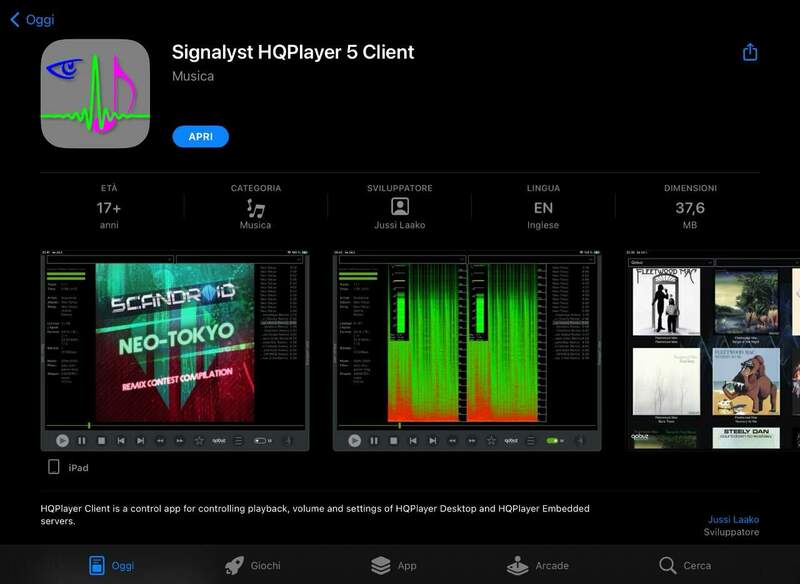Tap the developer person icon
Viewport: 800px width, 584px height.
tap(399, 207)
